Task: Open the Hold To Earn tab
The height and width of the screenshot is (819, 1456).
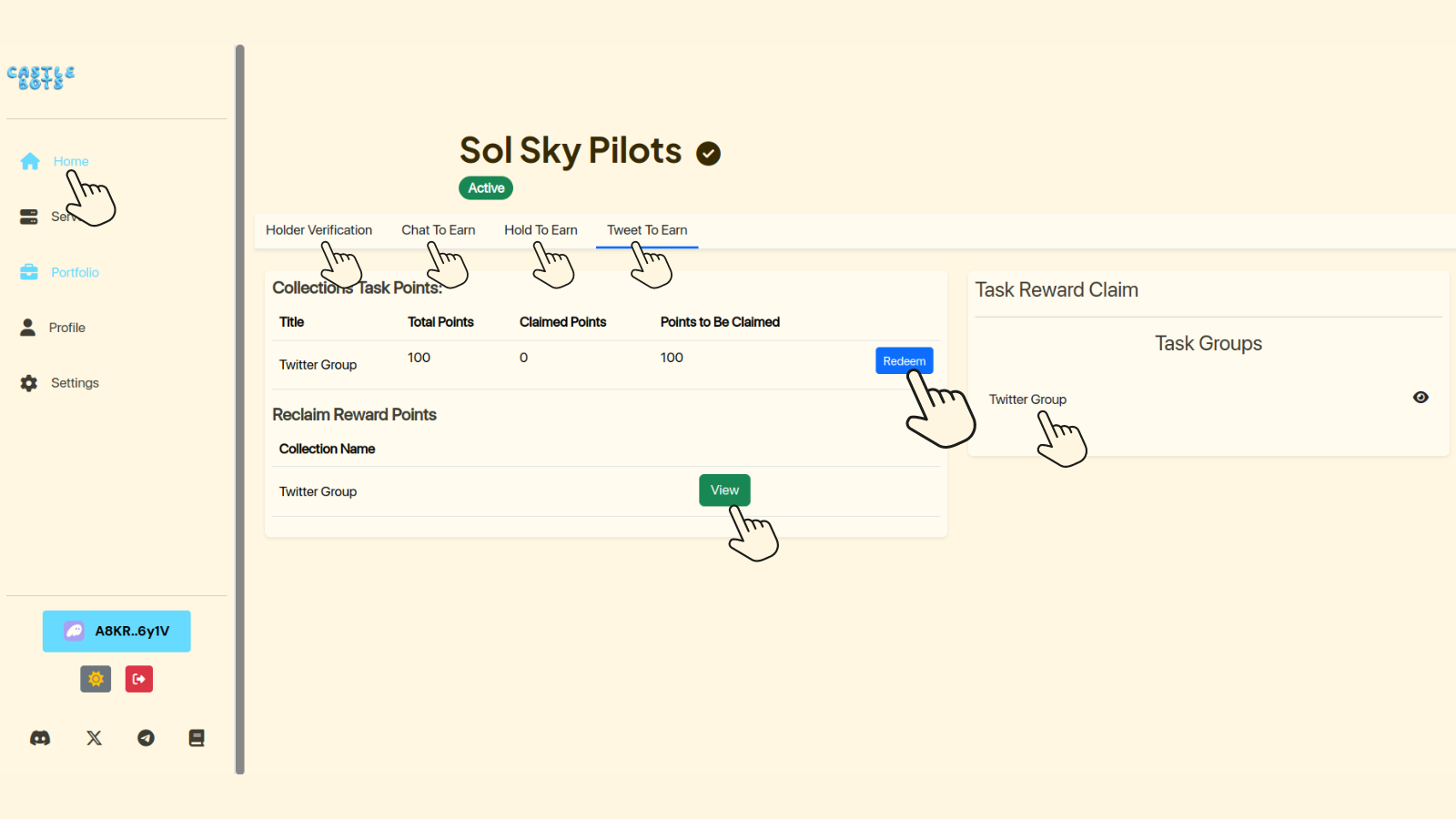Action: tap(541, 230)
